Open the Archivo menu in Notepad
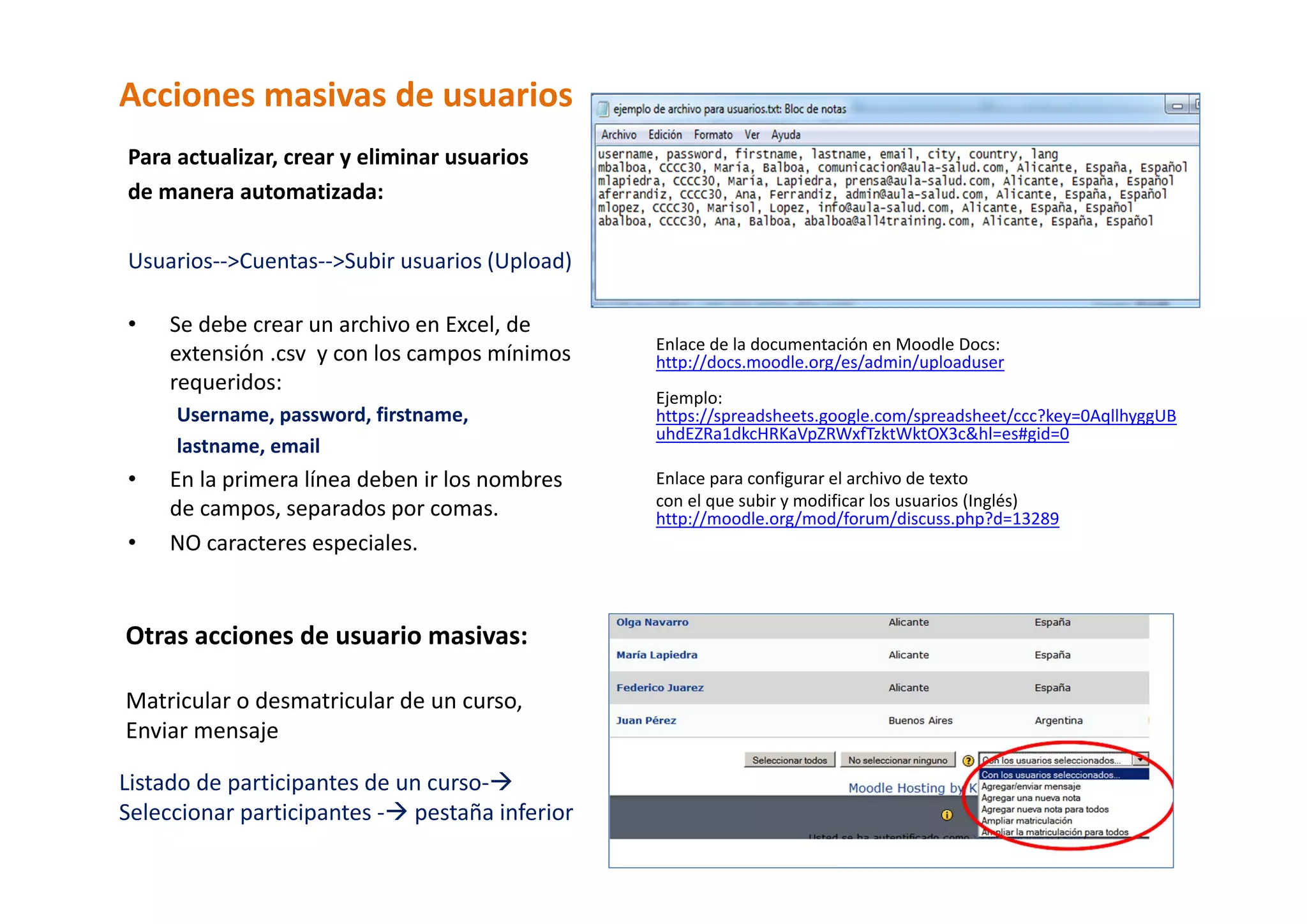This screenshot has width=1307, height=924. coord(618,135)
